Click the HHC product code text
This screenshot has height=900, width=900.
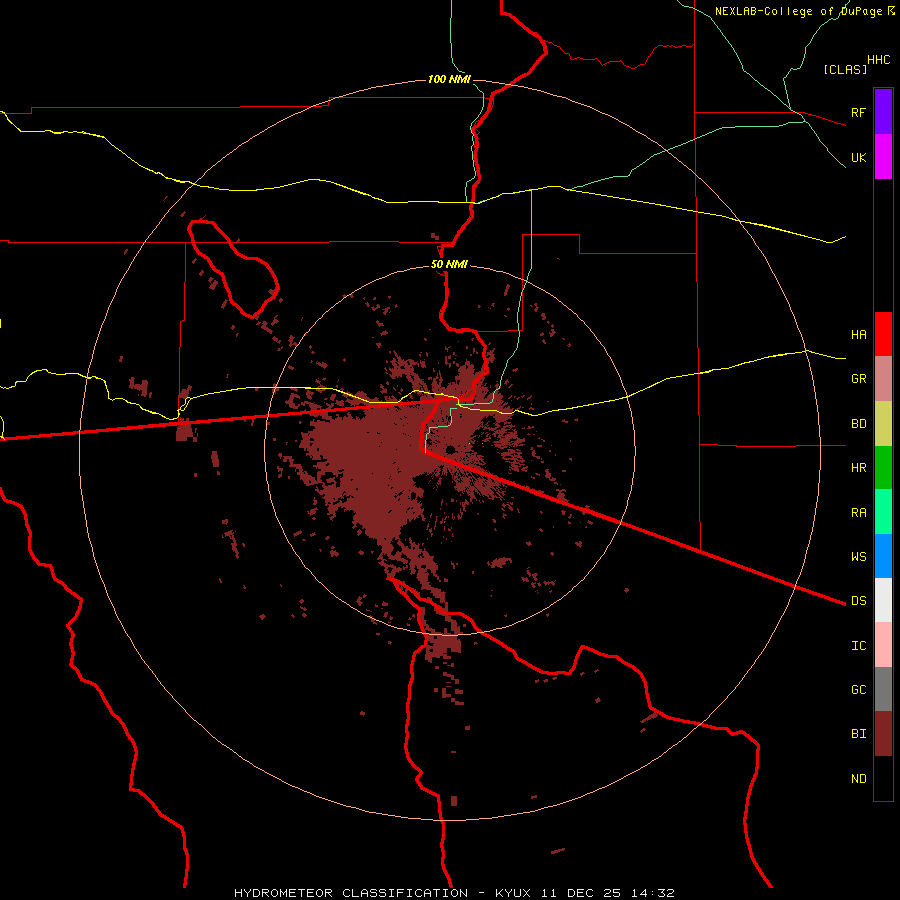pos(879,60)
